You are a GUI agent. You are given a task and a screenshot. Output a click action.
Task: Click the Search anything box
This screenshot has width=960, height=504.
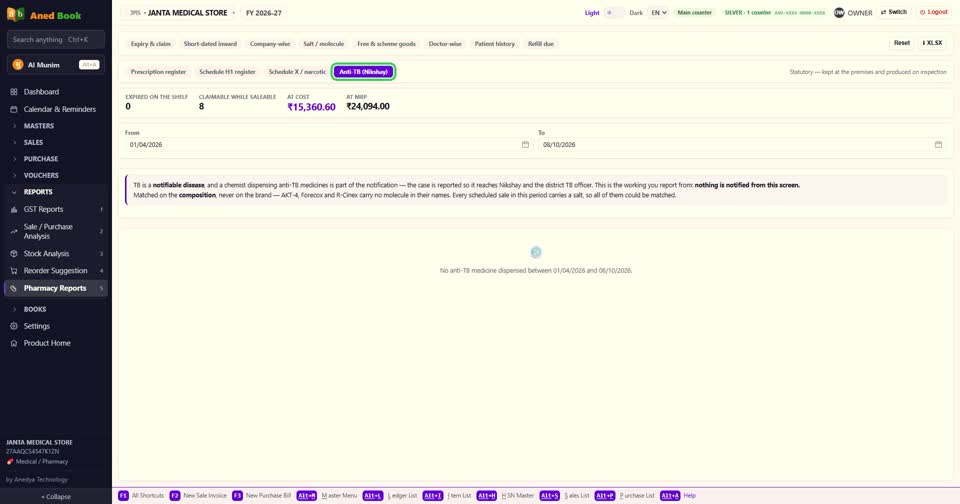click(x=56, y=39)
